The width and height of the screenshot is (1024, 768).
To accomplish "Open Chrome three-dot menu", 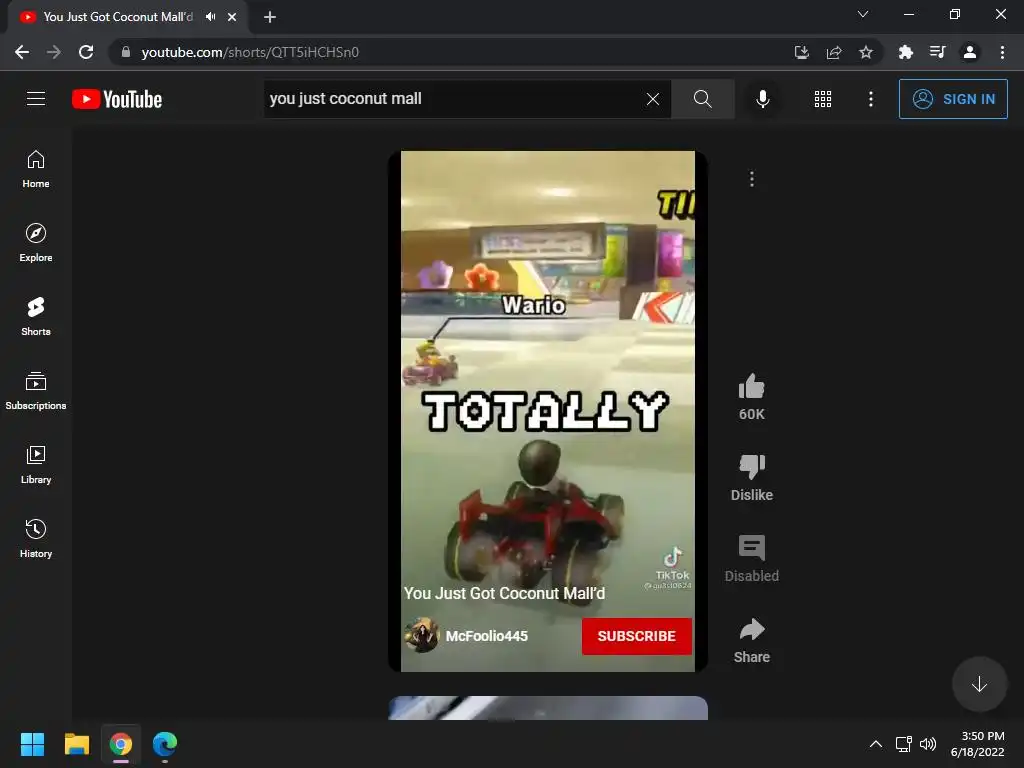I will 1002,52.
